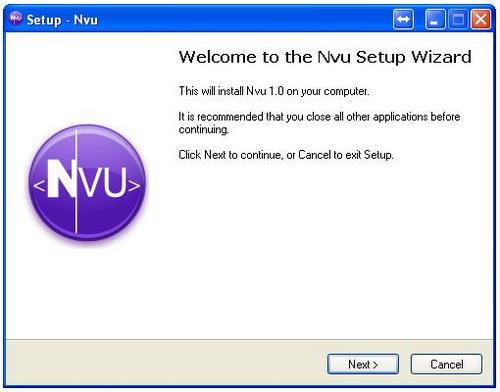Close the Setup - Nvu window
Image resolution: width=500 pixels, height=392 pixels.
[x=481, y=19]
